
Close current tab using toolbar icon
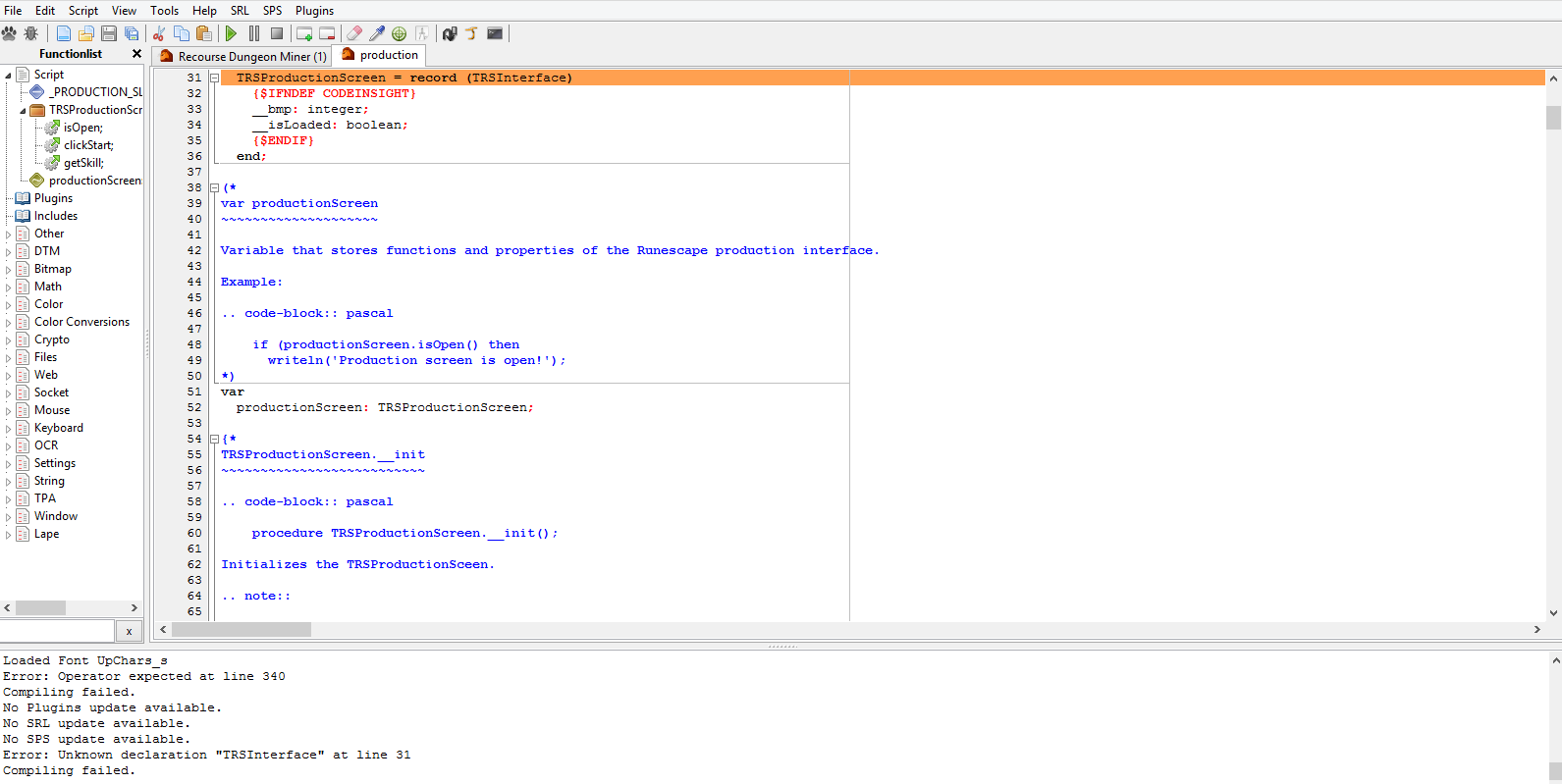click(x=327, y=33)
